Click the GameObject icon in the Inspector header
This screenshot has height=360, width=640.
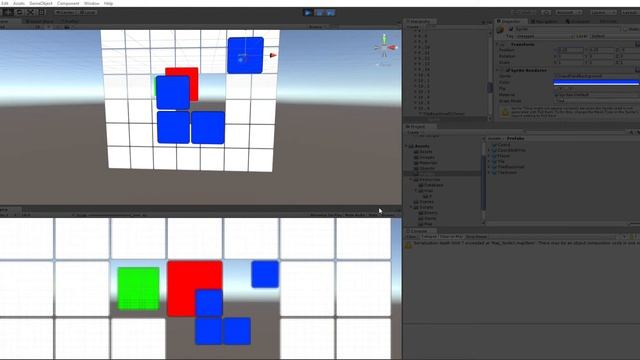click(500, 30)
